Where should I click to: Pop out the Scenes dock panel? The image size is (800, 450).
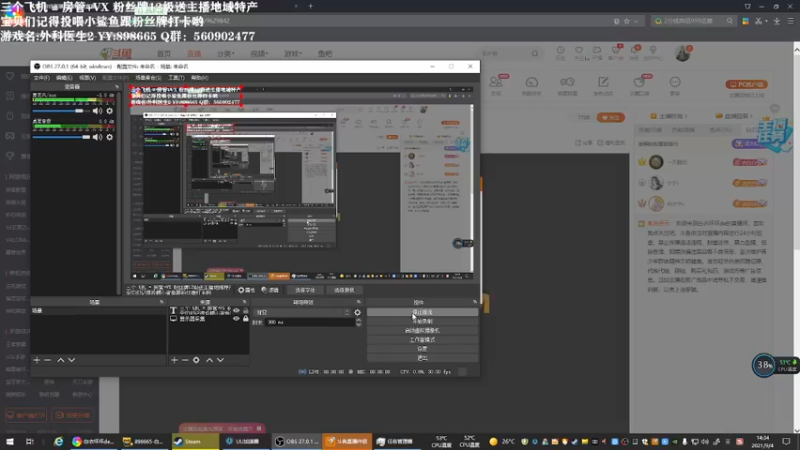pos(162,302)
